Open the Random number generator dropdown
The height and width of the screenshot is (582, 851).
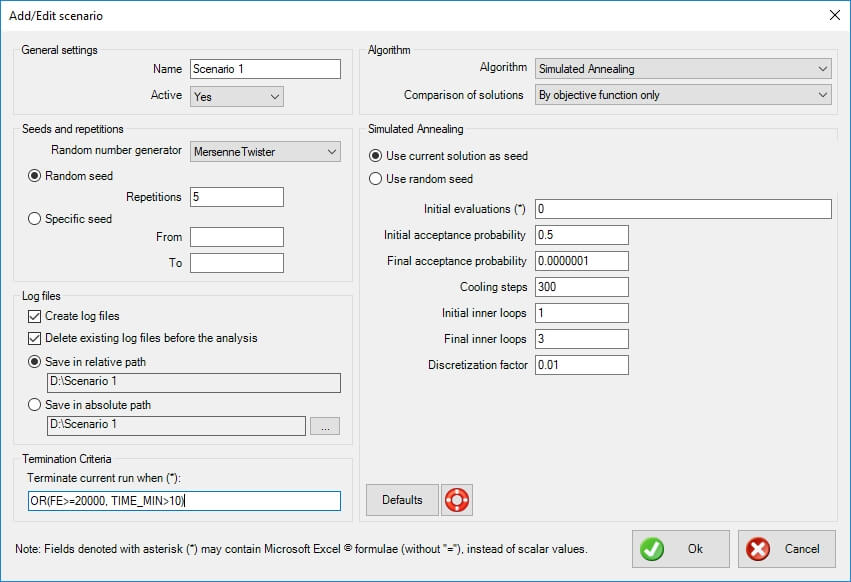[x=265, y=151]
